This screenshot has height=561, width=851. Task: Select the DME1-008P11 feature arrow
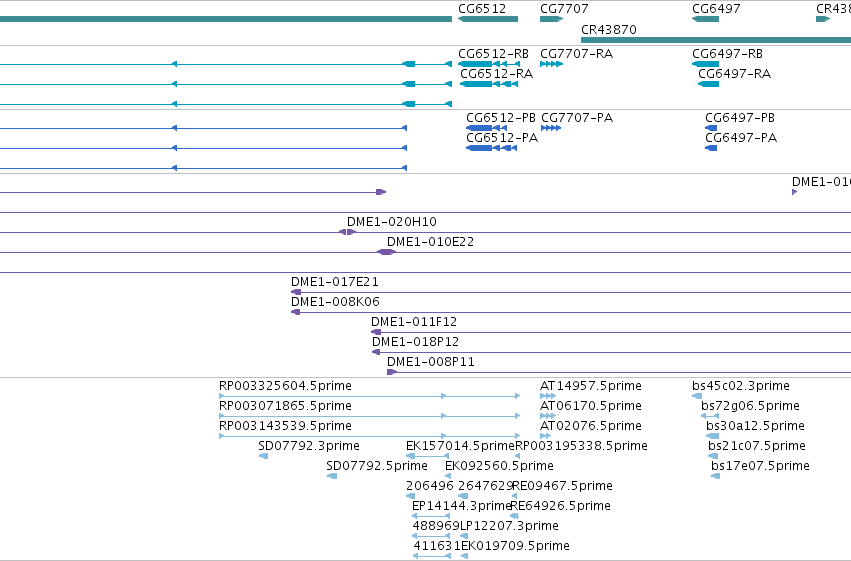coord(392,372)
